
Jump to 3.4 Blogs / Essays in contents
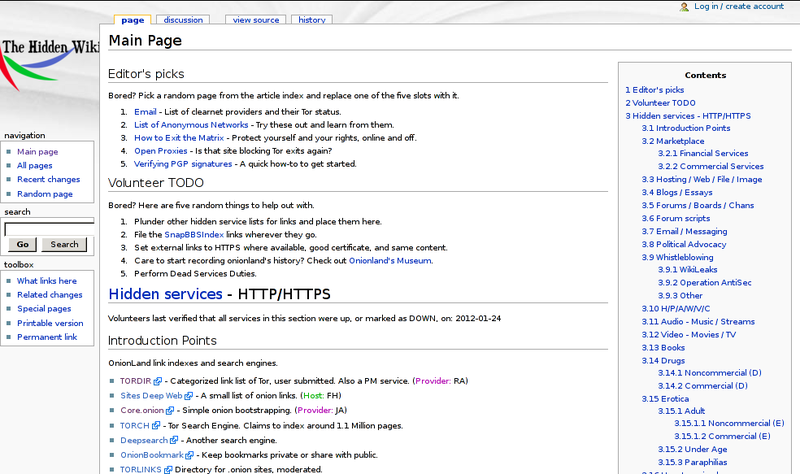[x=677, y=192]
